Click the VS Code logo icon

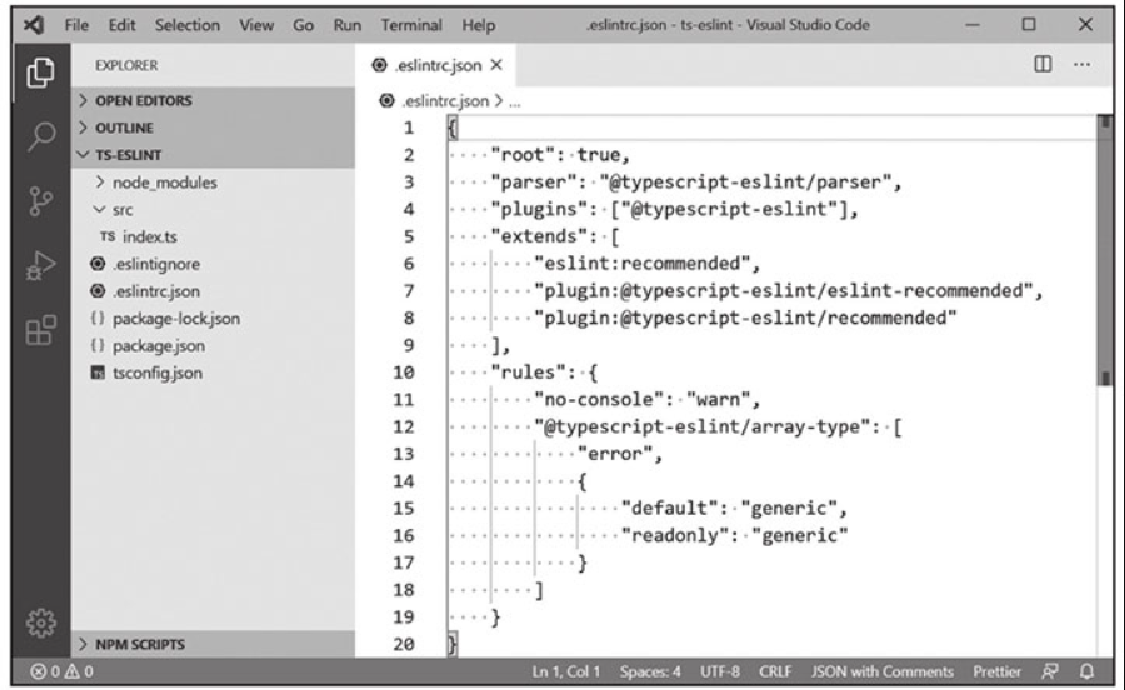pyautogui.click(x=34, y=25)
